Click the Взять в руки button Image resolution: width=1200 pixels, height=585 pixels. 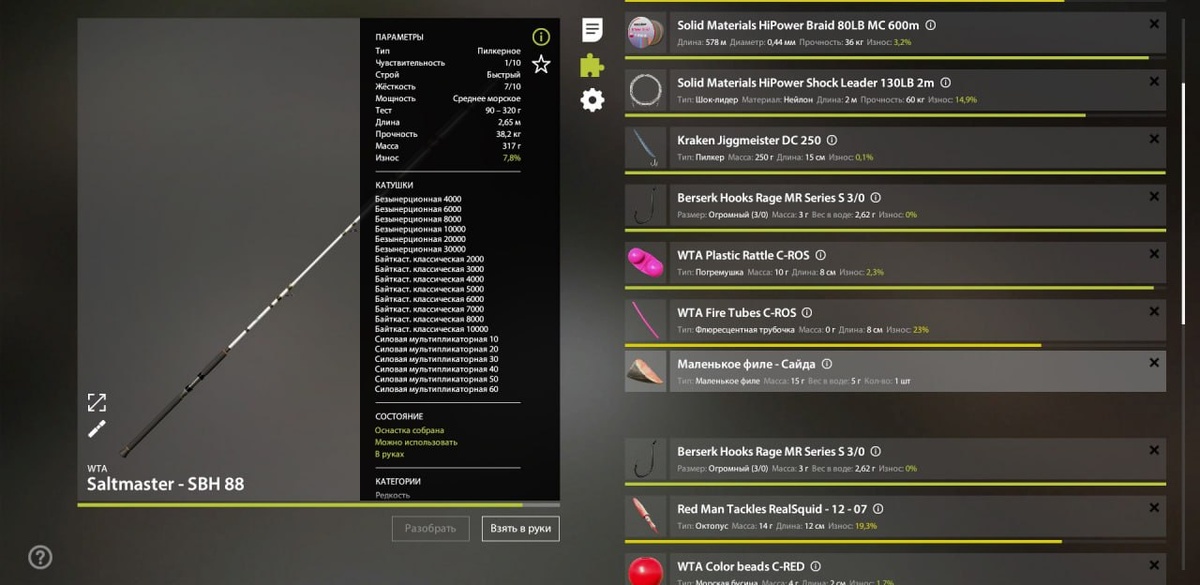(x=520, y=528)
